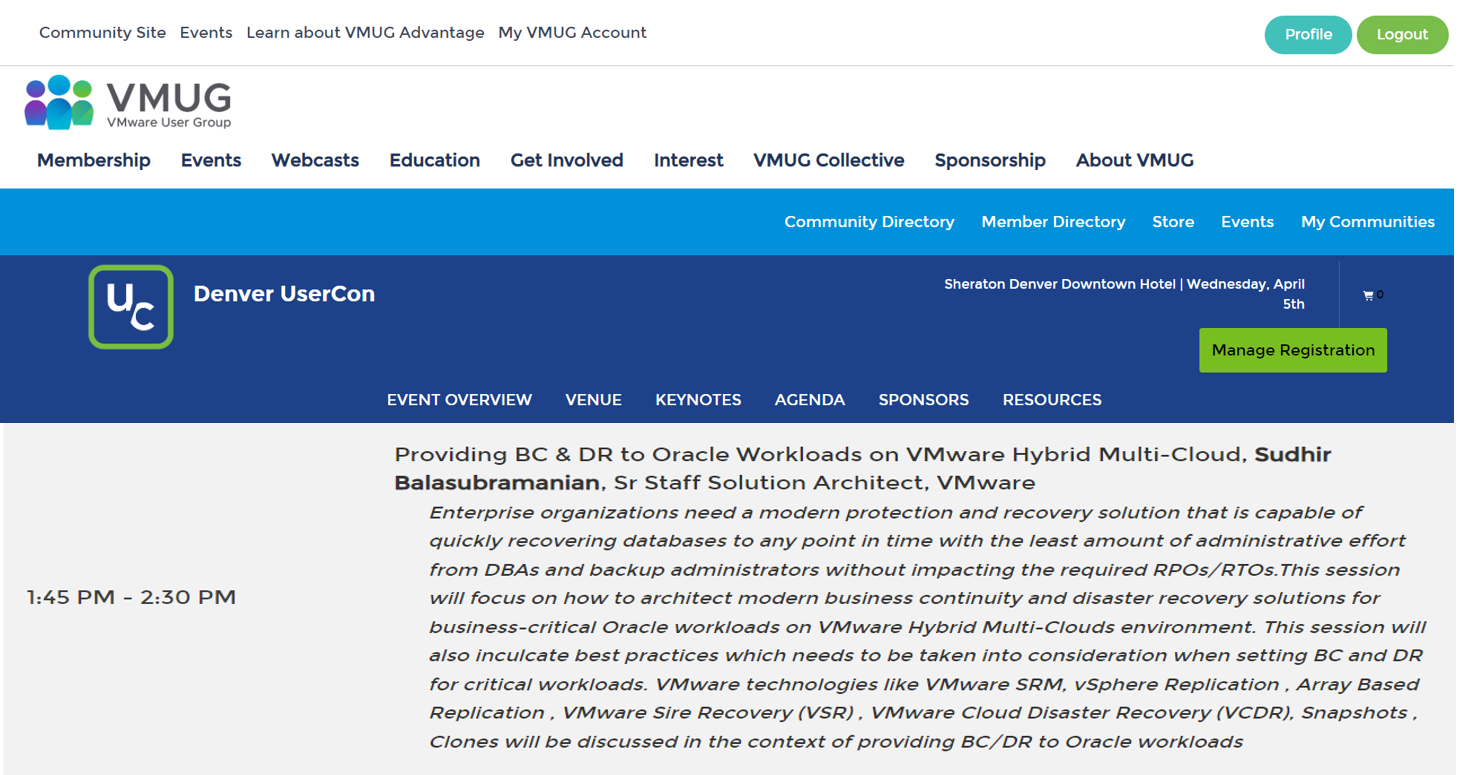The image size is (1458, 775).
Task: Open the shopping cart icon
Action: 1369,296
